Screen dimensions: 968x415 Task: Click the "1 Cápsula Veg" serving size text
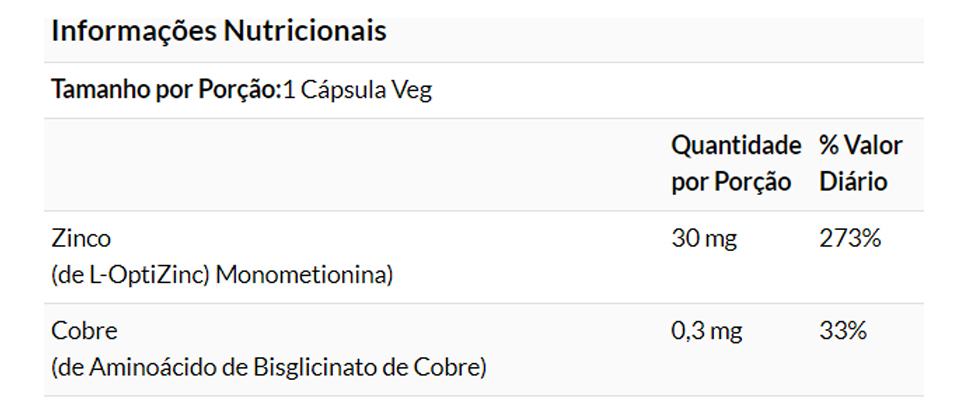(357, 90)
